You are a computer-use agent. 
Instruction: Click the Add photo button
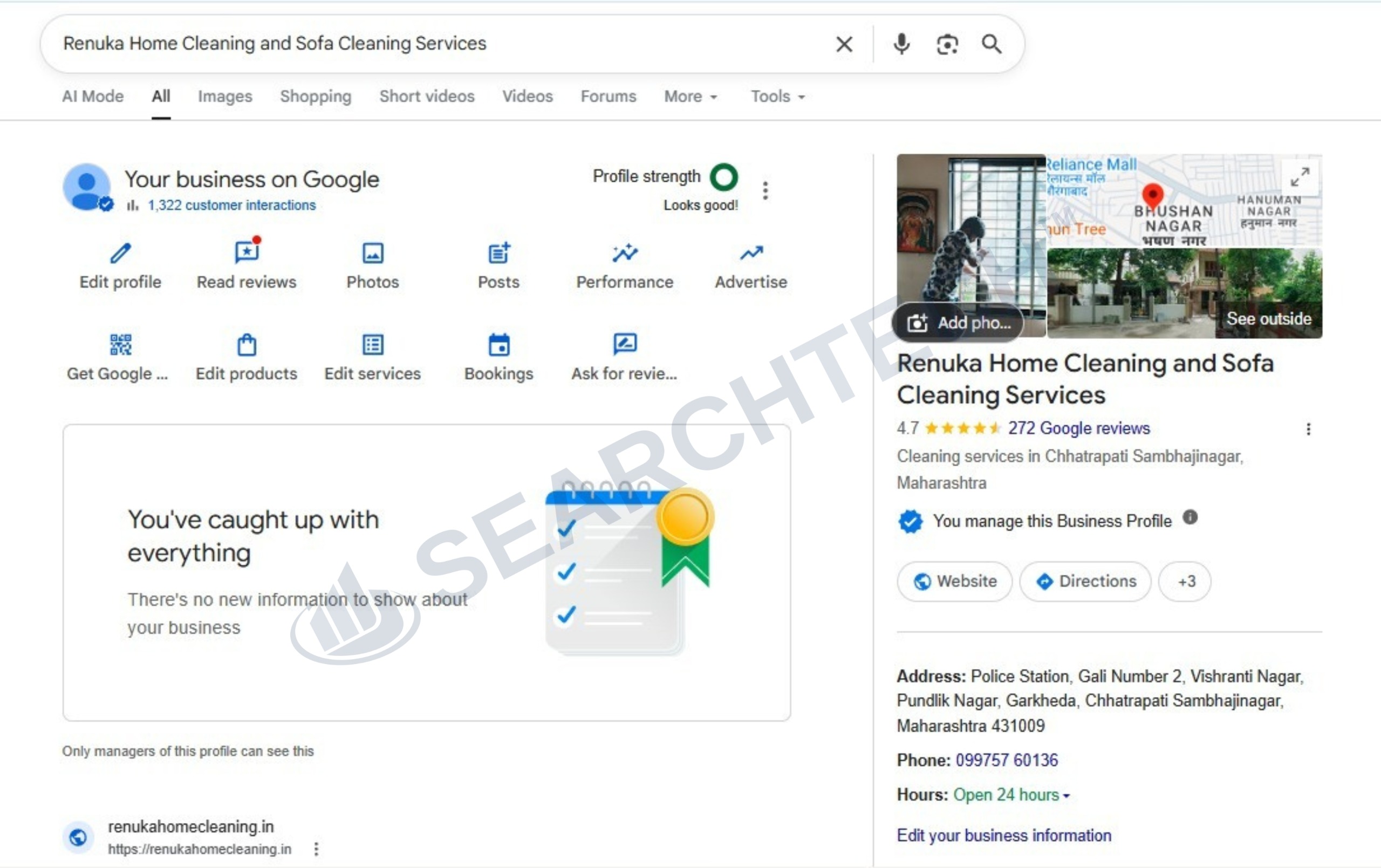coord(958,323)
